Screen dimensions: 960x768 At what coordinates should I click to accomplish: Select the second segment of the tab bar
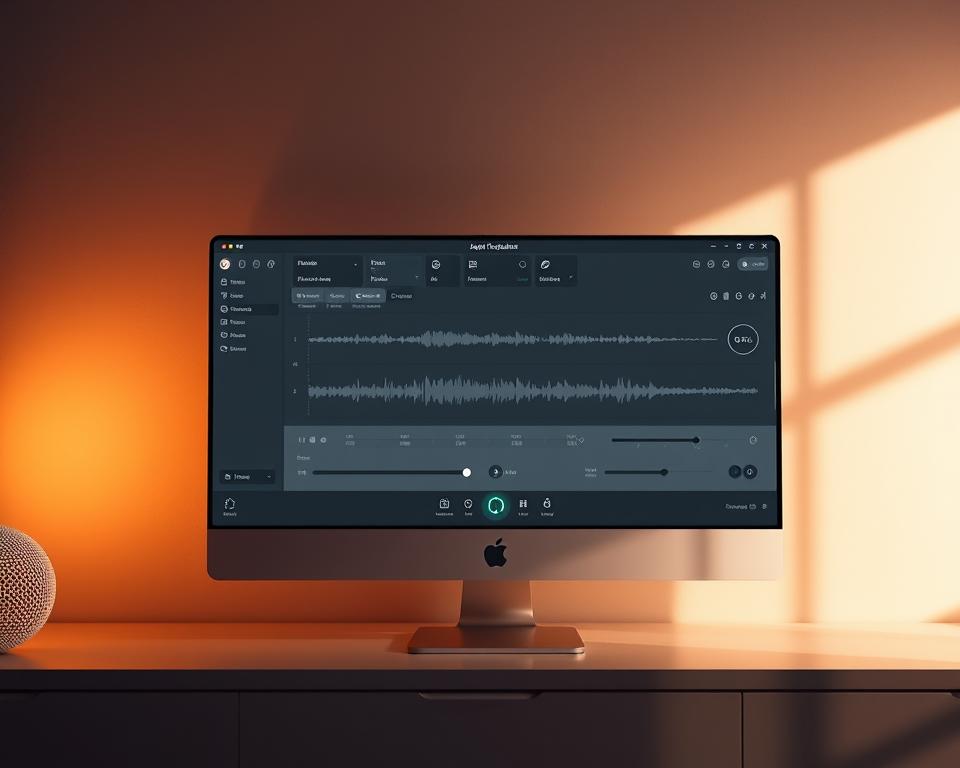click(337, 296)
